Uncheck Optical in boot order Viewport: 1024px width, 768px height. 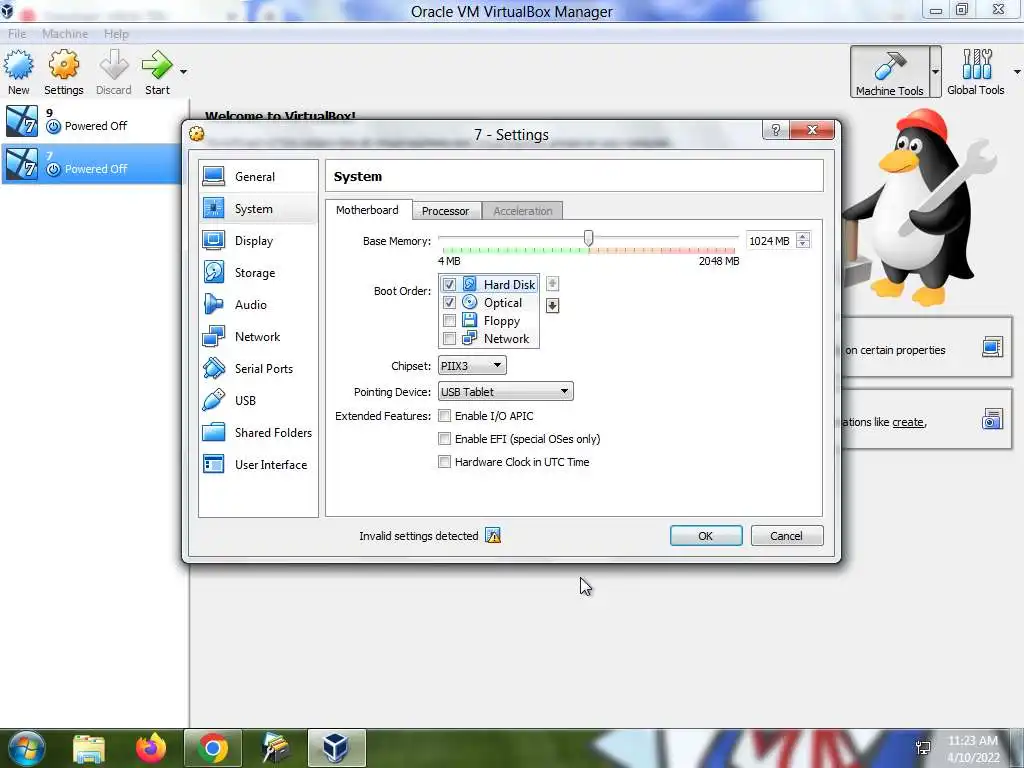(449, 302)
